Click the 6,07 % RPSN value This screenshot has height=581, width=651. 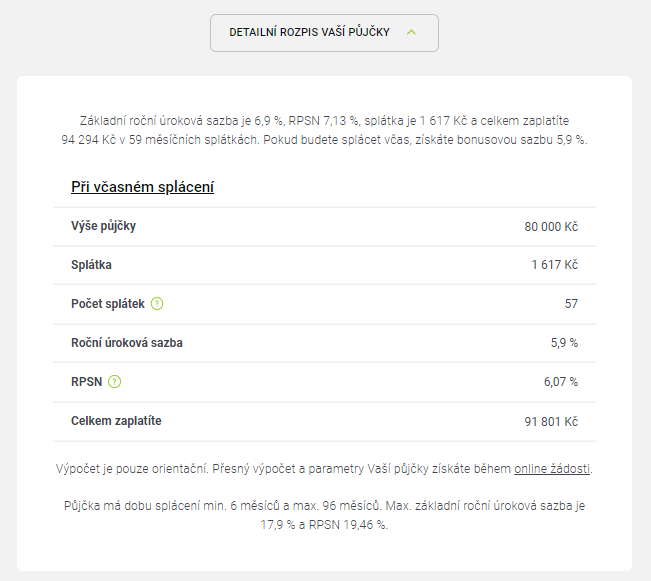[561, 382]
